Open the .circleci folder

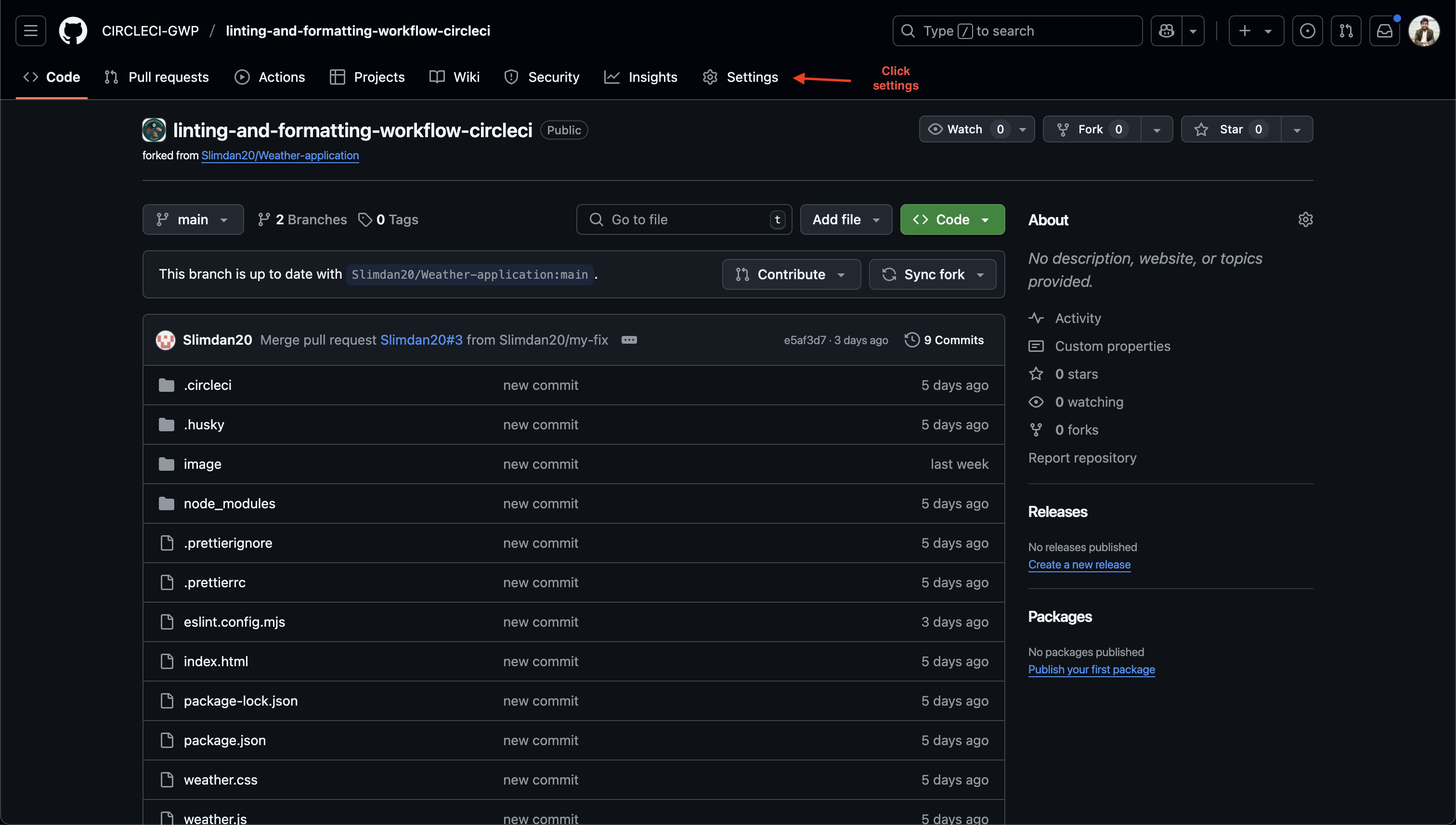coord(208,385)
